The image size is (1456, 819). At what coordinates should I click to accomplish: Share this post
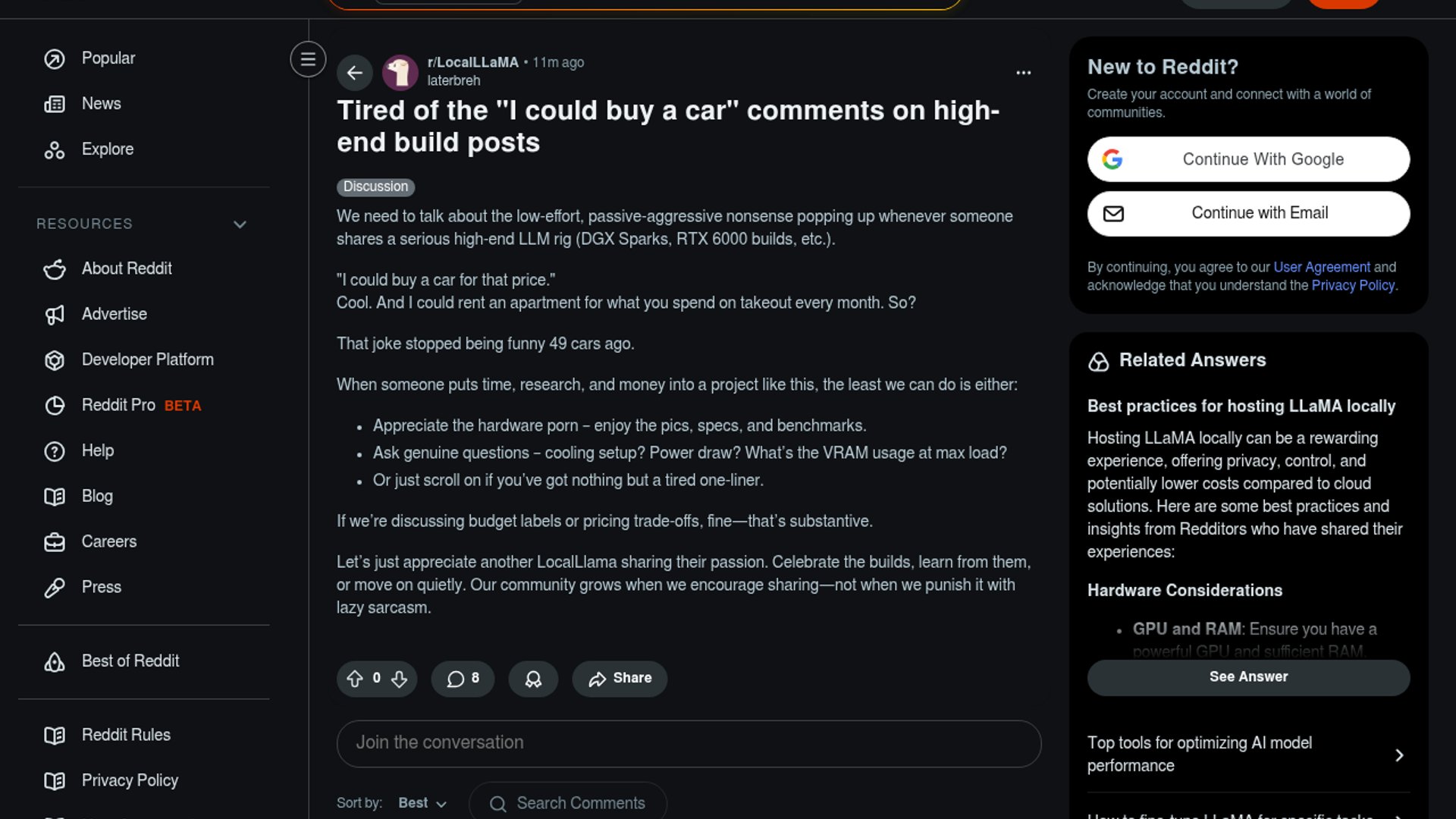[x=620, y=679]
